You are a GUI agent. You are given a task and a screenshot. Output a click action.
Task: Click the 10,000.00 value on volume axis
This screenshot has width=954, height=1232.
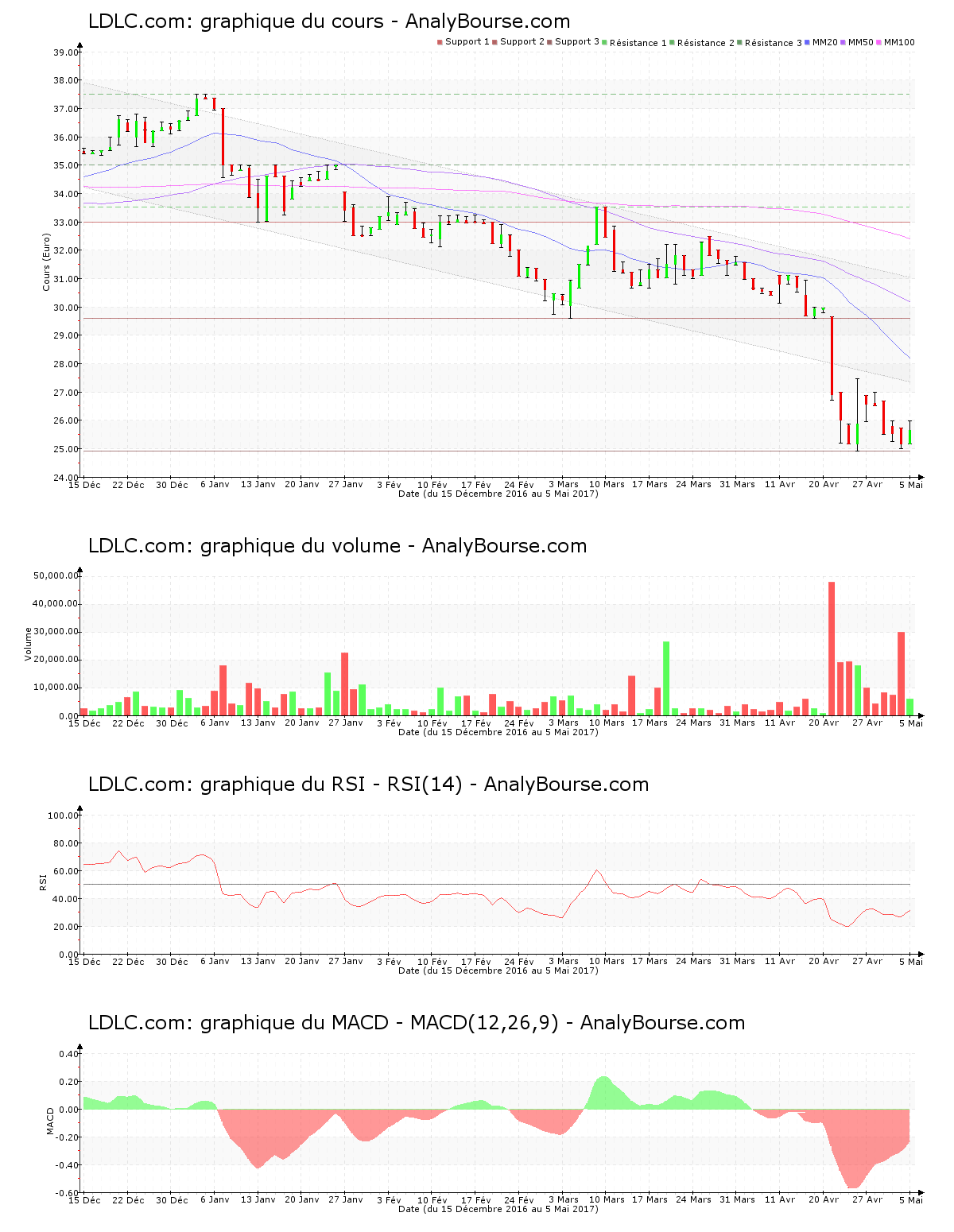pyautogui.click(x=56, y=688)
